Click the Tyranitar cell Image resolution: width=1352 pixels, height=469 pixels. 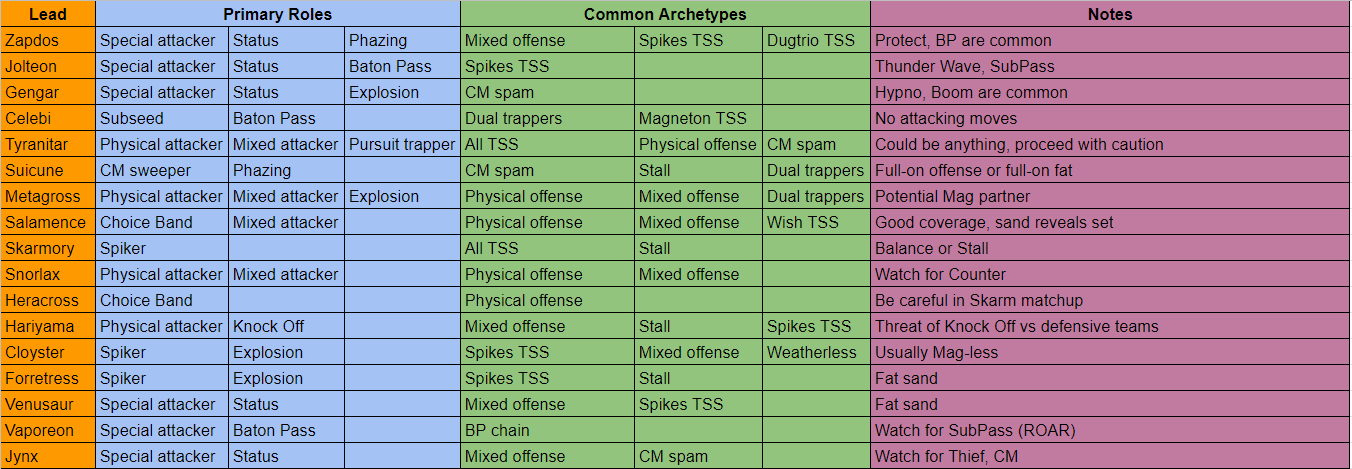coord(48,145)
